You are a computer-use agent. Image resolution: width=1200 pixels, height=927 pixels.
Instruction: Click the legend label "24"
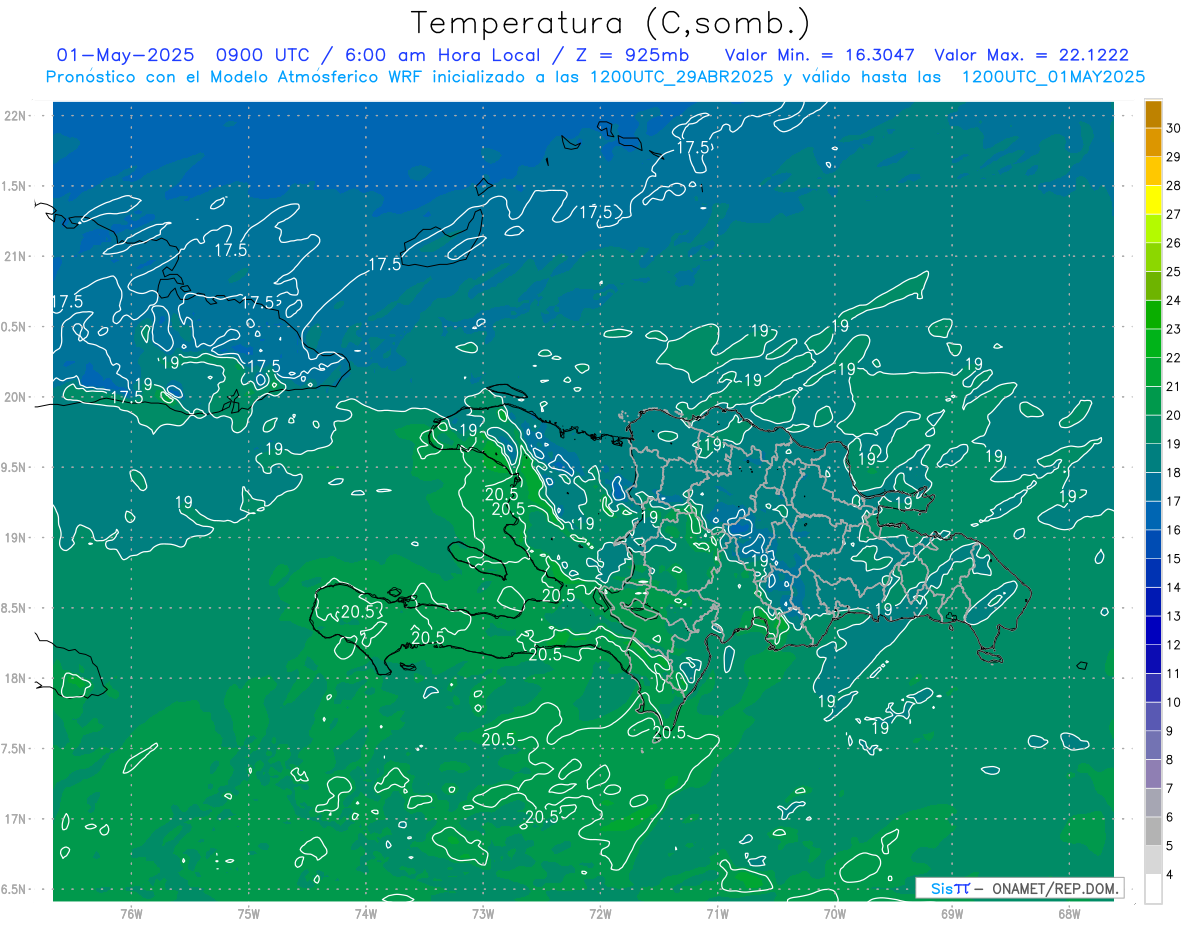1175,301
